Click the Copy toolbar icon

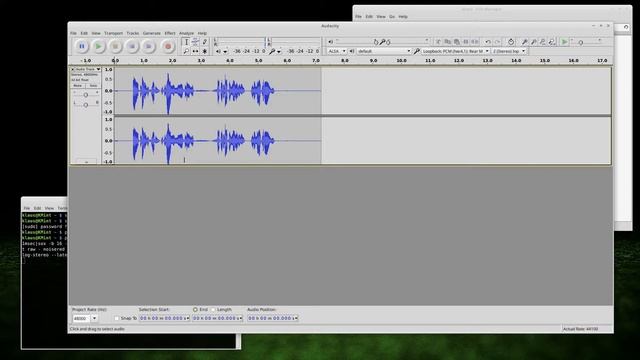pos(447,42)
